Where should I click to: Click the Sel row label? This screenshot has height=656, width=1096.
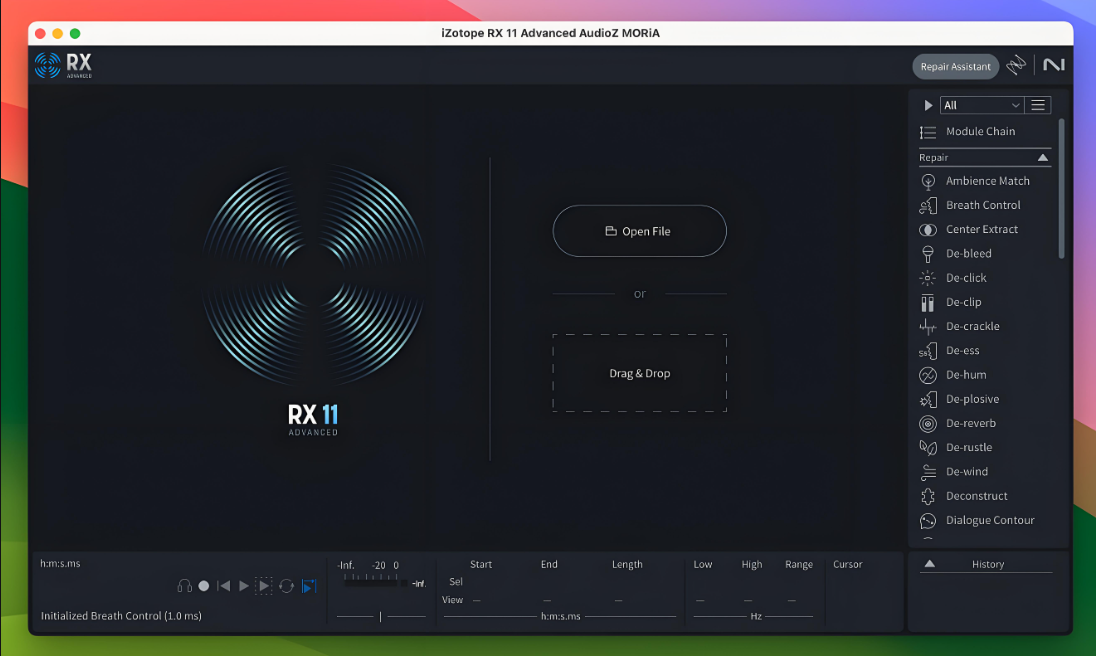456,581
